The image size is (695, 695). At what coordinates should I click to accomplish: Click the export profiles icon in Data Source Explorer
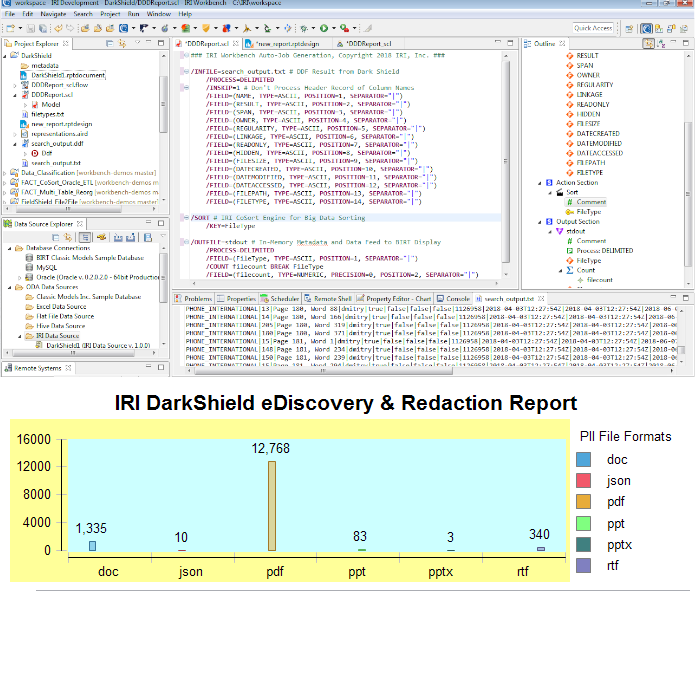(x=130, y=237)
